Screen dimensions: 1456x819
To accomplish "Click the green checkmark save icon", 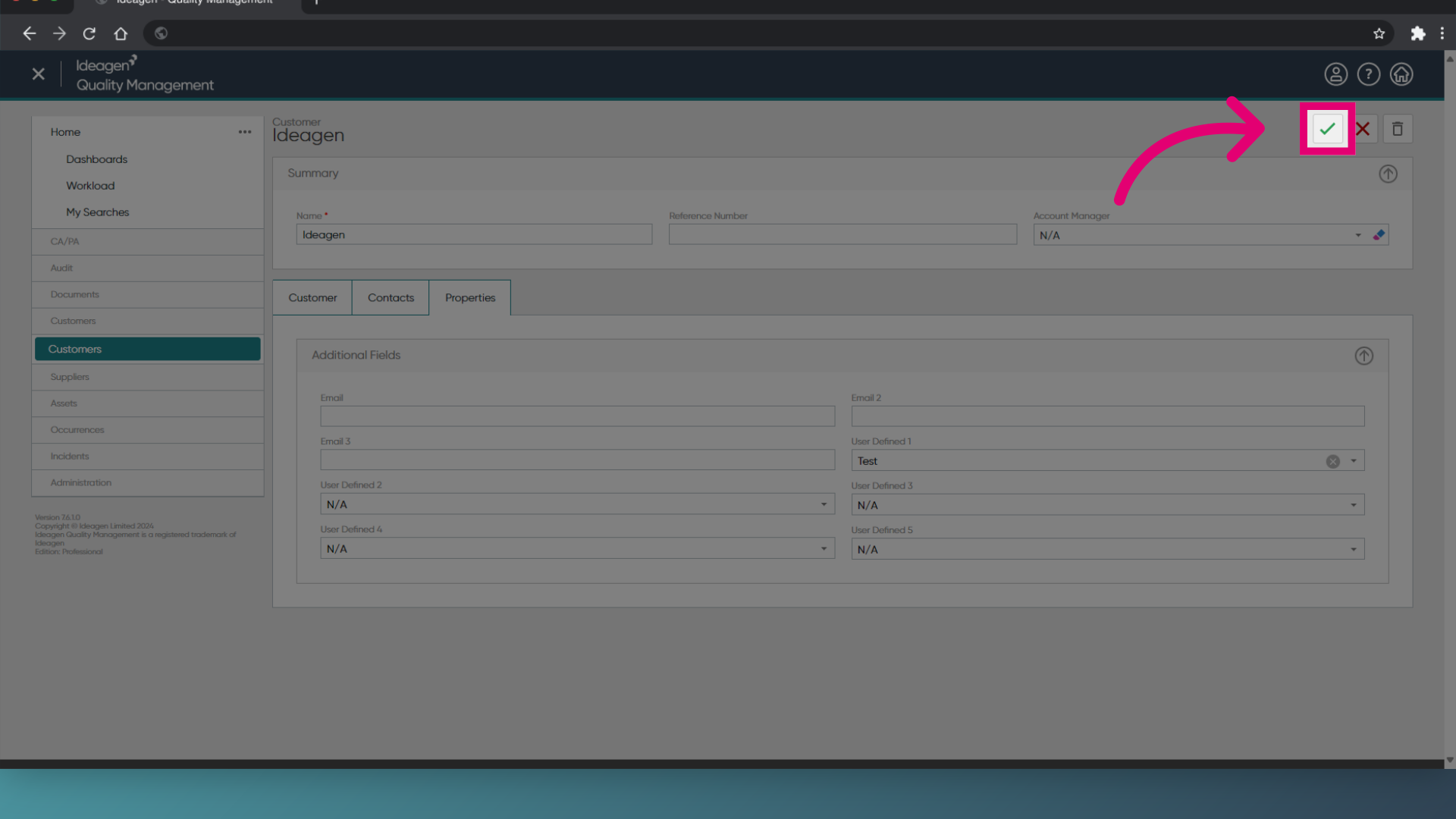I will click(x=1327, y=129).
